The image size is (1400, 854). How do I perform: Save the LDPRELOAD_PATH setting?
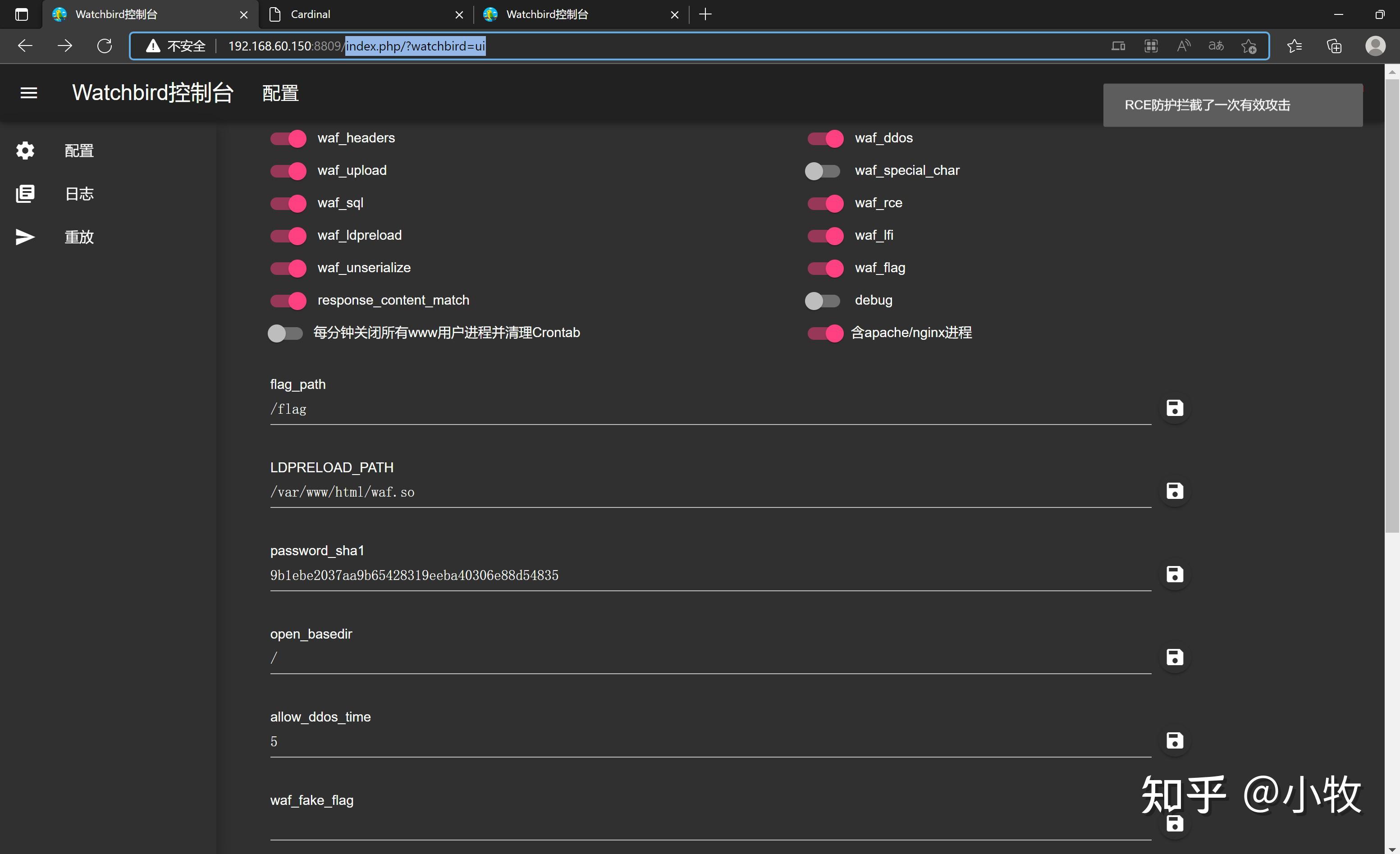1175,491
